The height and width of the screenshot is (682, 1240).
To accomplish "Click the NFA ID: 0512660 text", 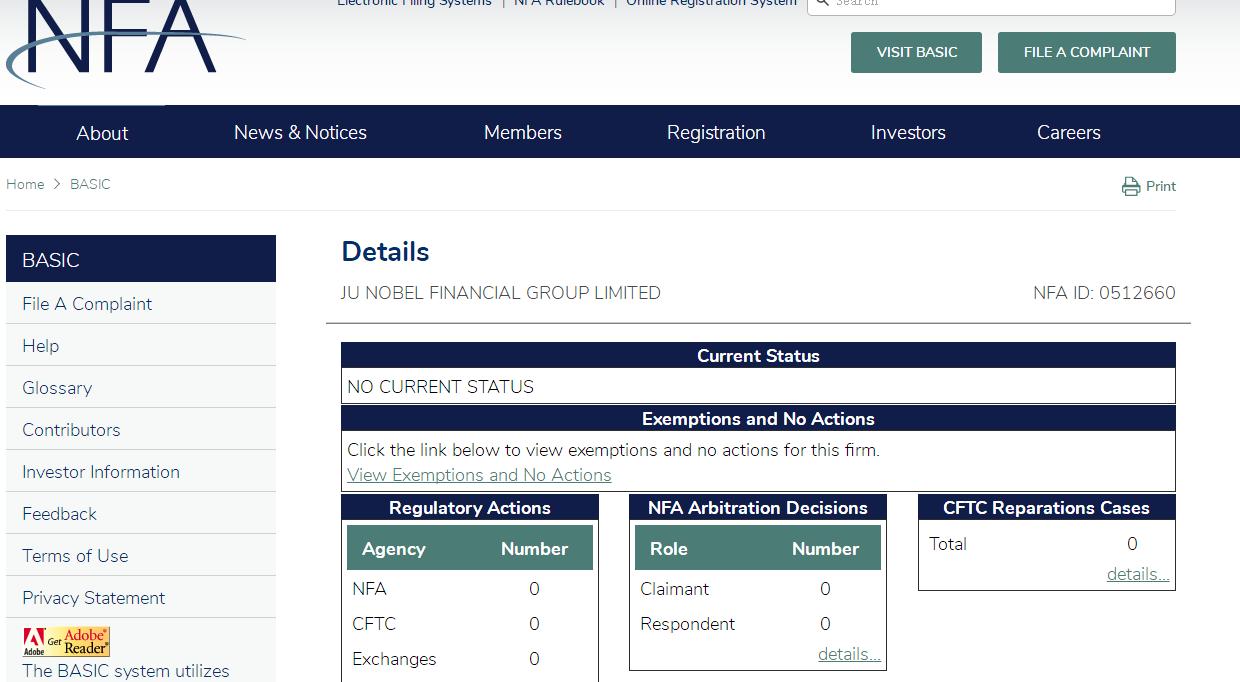I will [x=1104, y=293].
